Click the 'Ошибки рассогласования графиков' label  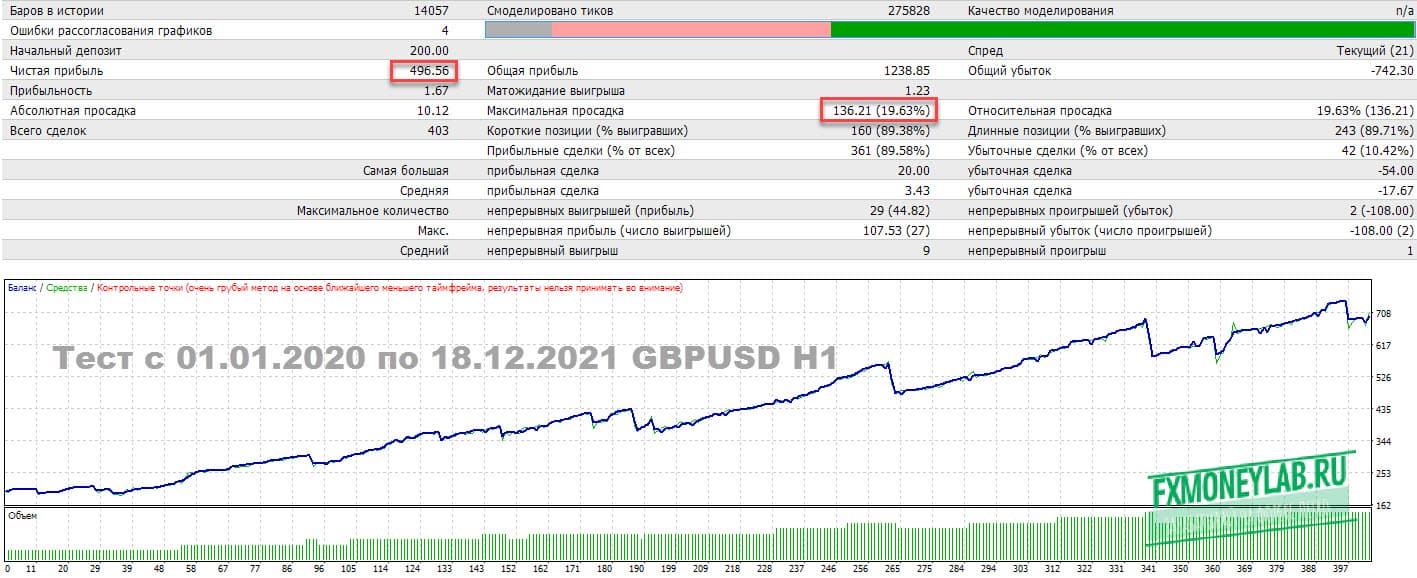110,31
